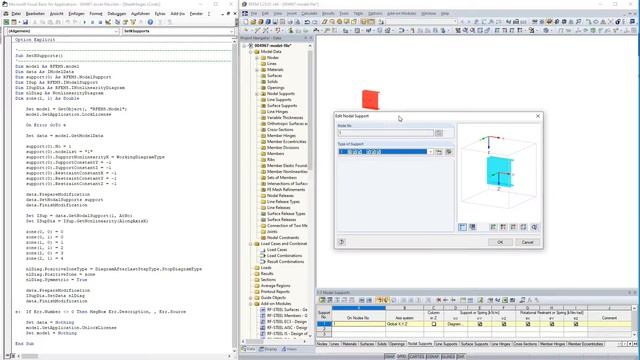This screenshot has height=360, width=640.
Task: Click the Result Combinations icon in navigator
Action: [263, 262]
